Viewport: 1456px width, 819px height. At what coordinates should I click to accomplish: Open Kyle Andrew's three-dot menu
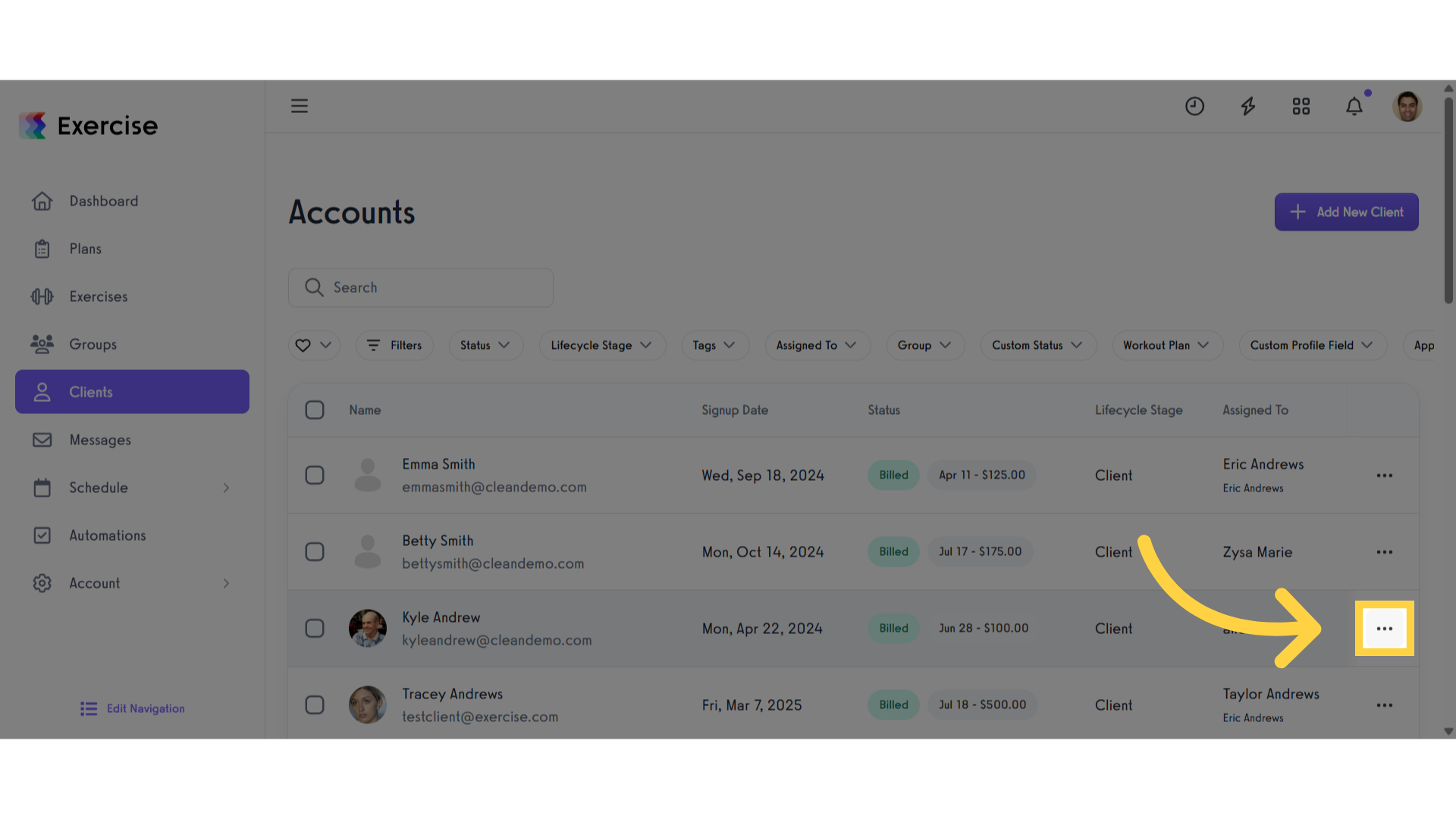point(1385,629)
